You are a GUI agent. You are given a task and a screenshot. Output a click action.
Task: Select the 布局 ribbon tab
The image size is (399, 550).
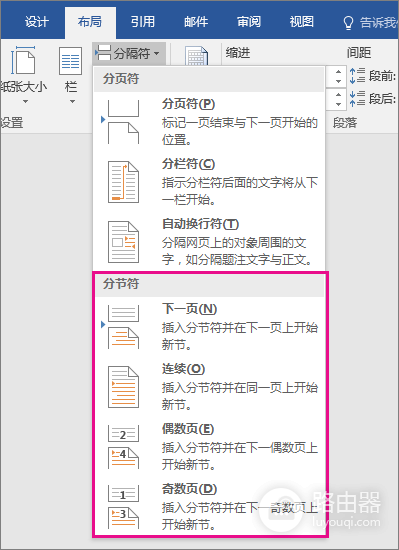(90, 22)
